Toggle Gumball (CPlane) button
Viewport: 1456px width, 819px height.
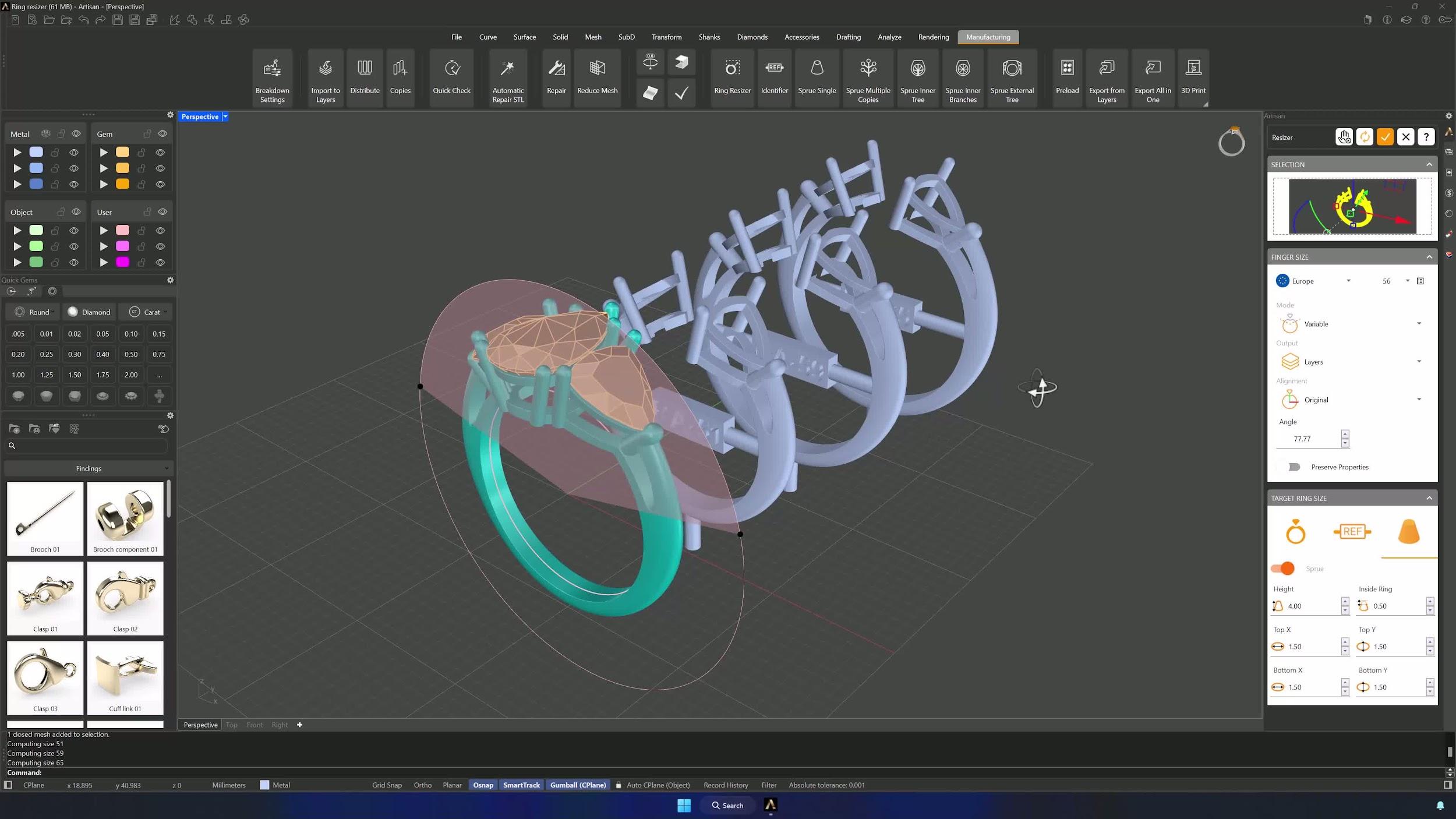[578, 785]
